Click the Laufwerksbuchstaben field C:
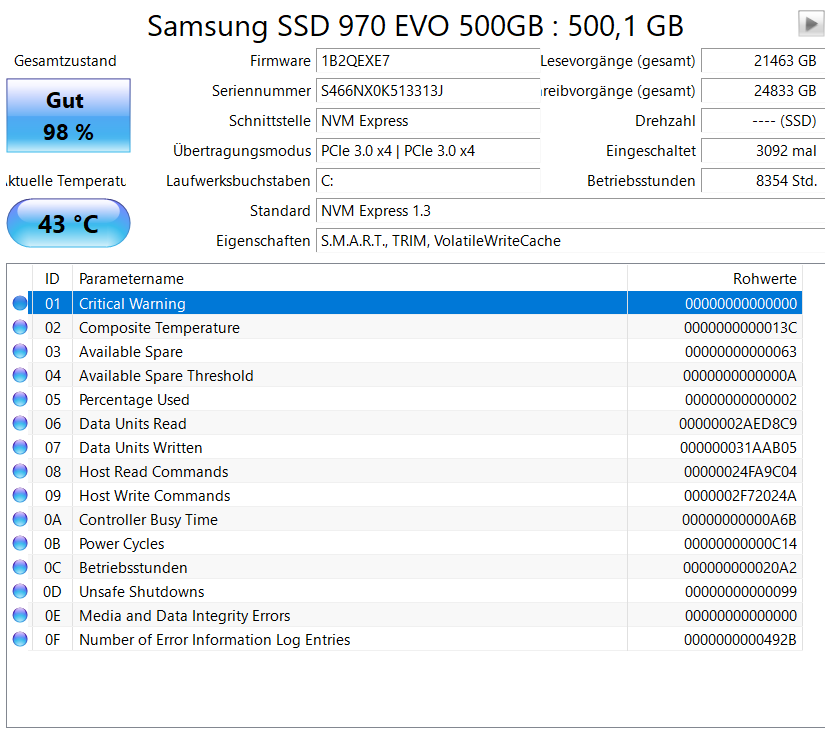 point(428,181)
